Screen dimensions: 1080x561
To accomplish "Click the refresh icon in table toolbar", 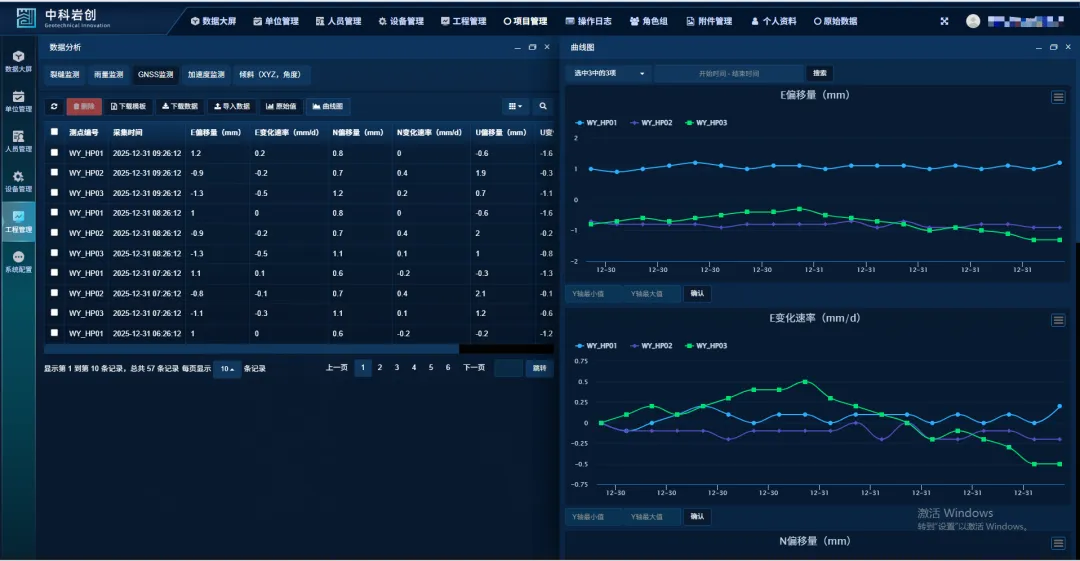I will point(54,106).
